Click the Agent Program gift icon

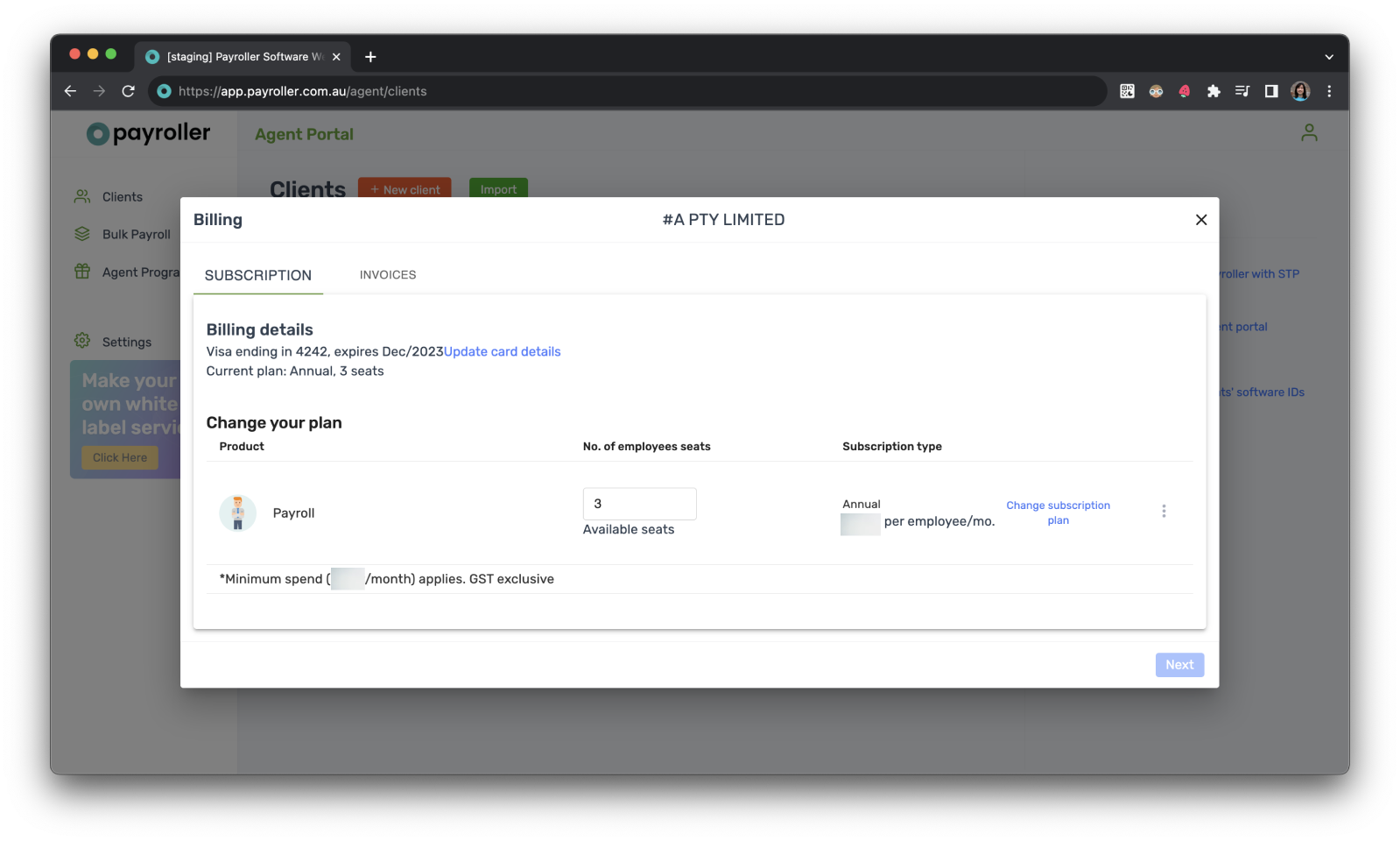(82, 272)
